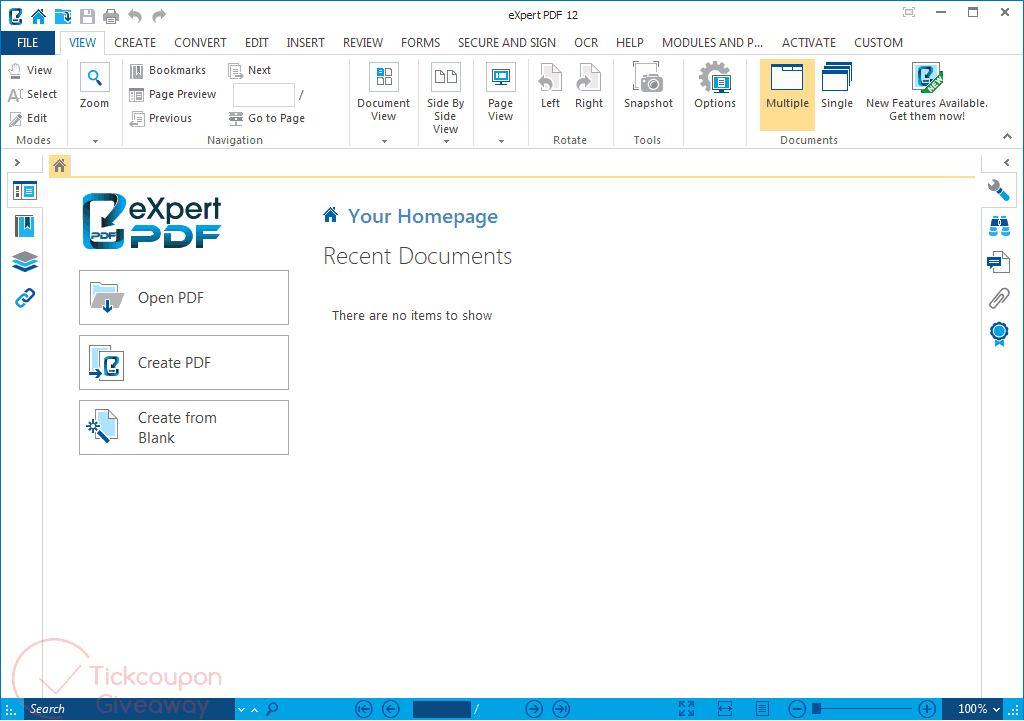Switch to CREATE ribbon tab
The height and width of the screenshot is (721, 1024).
[x=135, y=42]
